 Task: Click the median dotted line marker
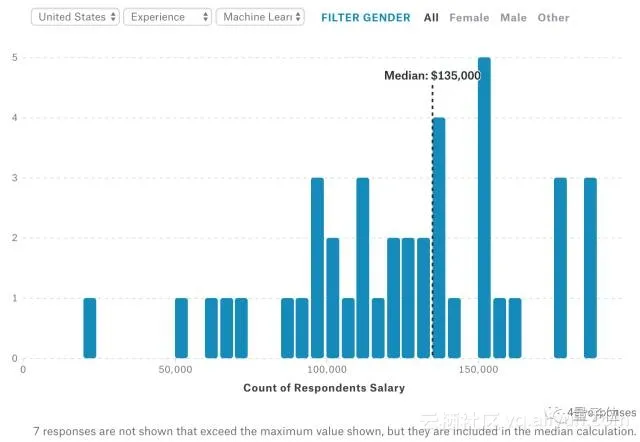[x=432, y=220]
